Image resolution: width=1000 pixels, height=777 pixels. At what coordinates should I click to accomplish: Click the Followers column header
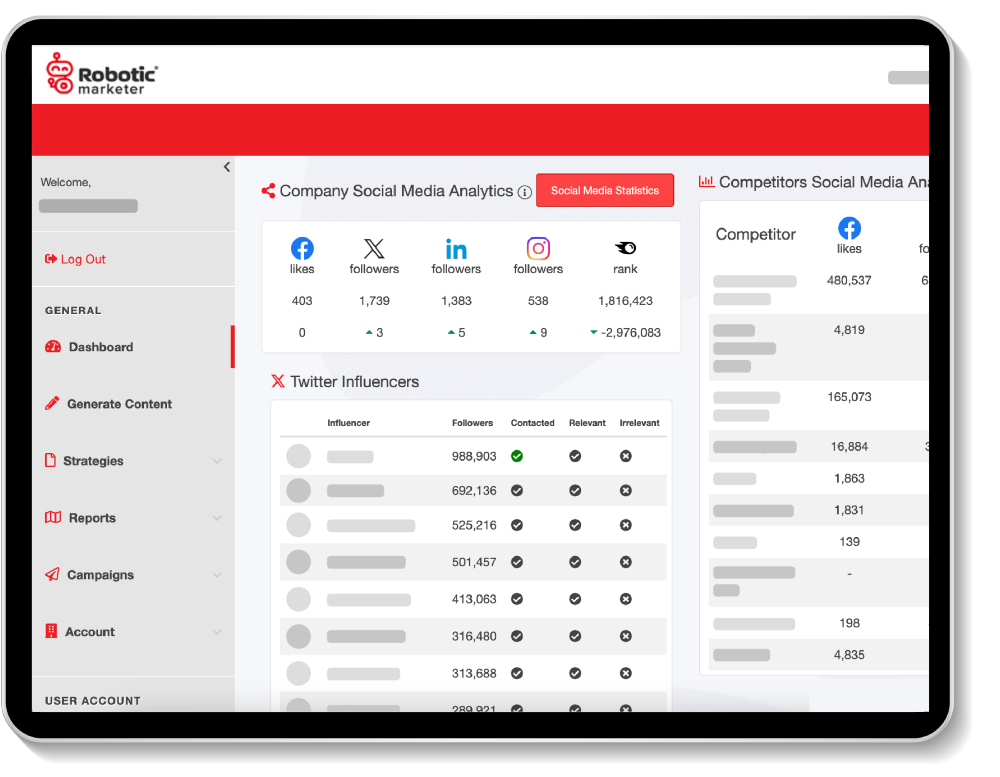tap(472, 423)
